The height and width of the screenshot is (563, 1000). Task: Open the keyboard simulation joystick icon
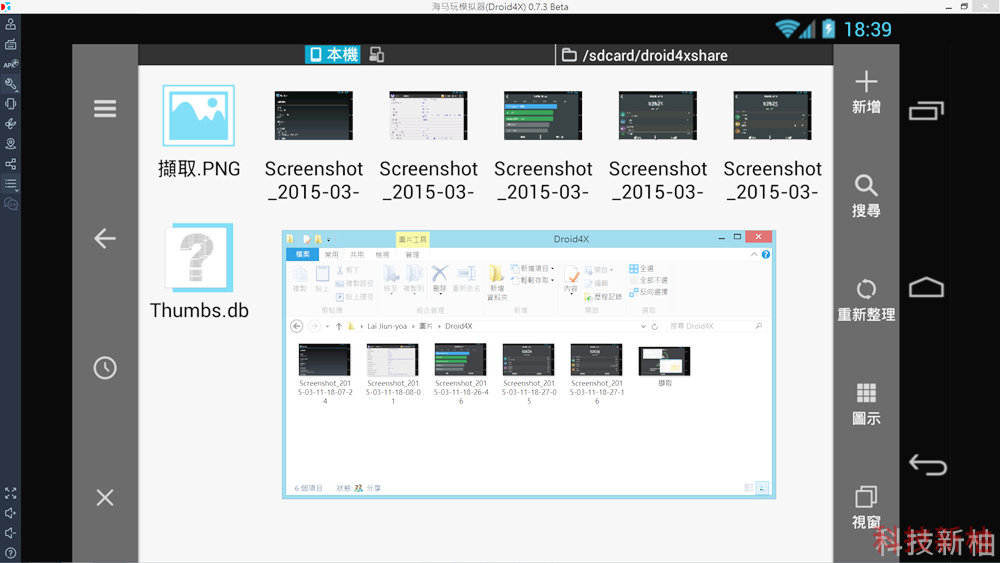tap(11, 24)
